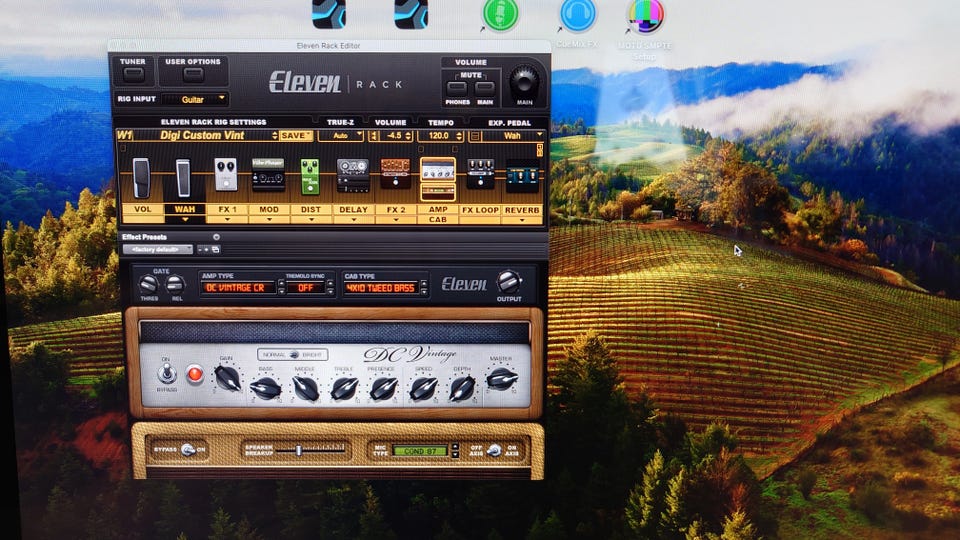Flip the amp ON/BYPASS toggle switch
Screen dimensions: 960x540
(167, 372)
